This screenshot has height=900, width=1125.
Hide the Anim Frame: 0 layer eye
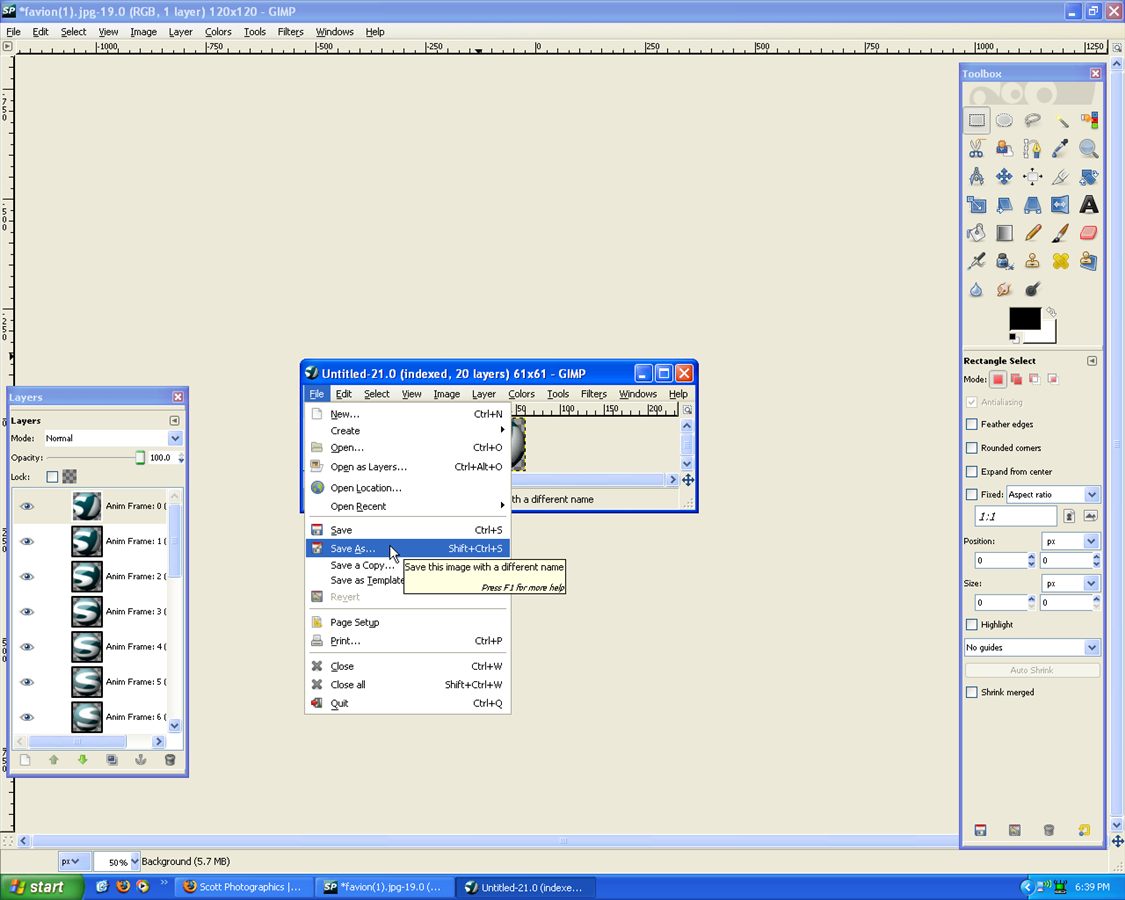click(27, 506)
